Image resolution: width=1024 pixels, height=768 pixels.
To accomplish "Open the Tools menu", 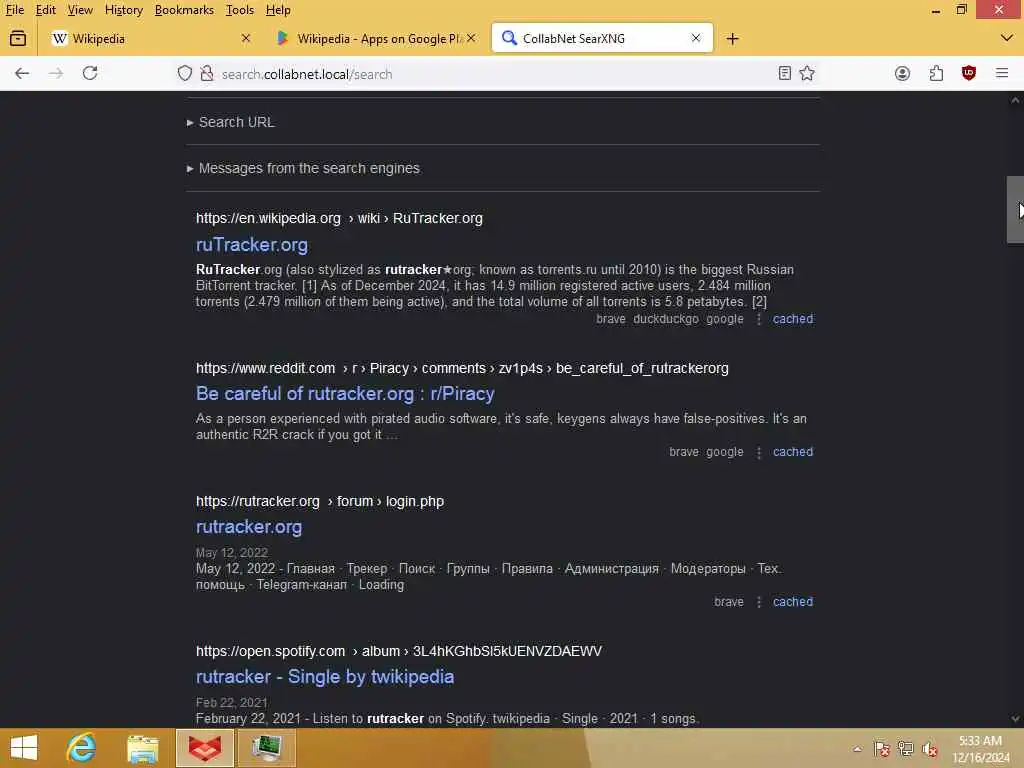I will 240,10.
